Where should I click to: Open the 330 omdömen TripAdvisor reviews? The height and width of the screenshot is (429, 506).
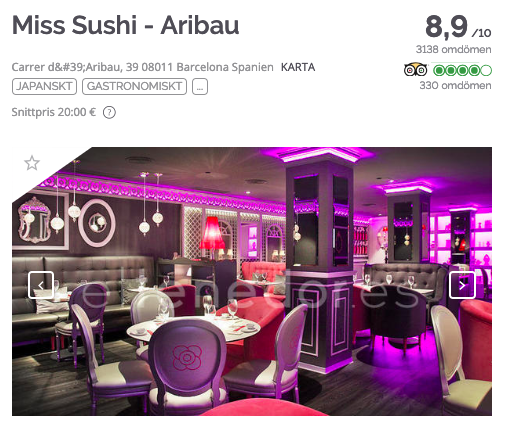point(455,85)
